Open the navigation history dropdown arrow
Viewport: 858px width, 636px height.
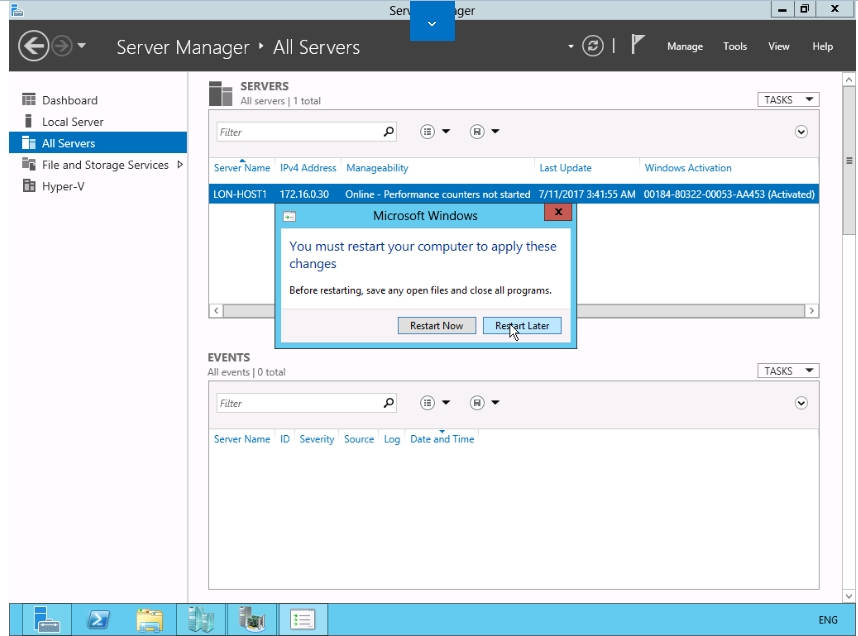(x=82, y=45)
